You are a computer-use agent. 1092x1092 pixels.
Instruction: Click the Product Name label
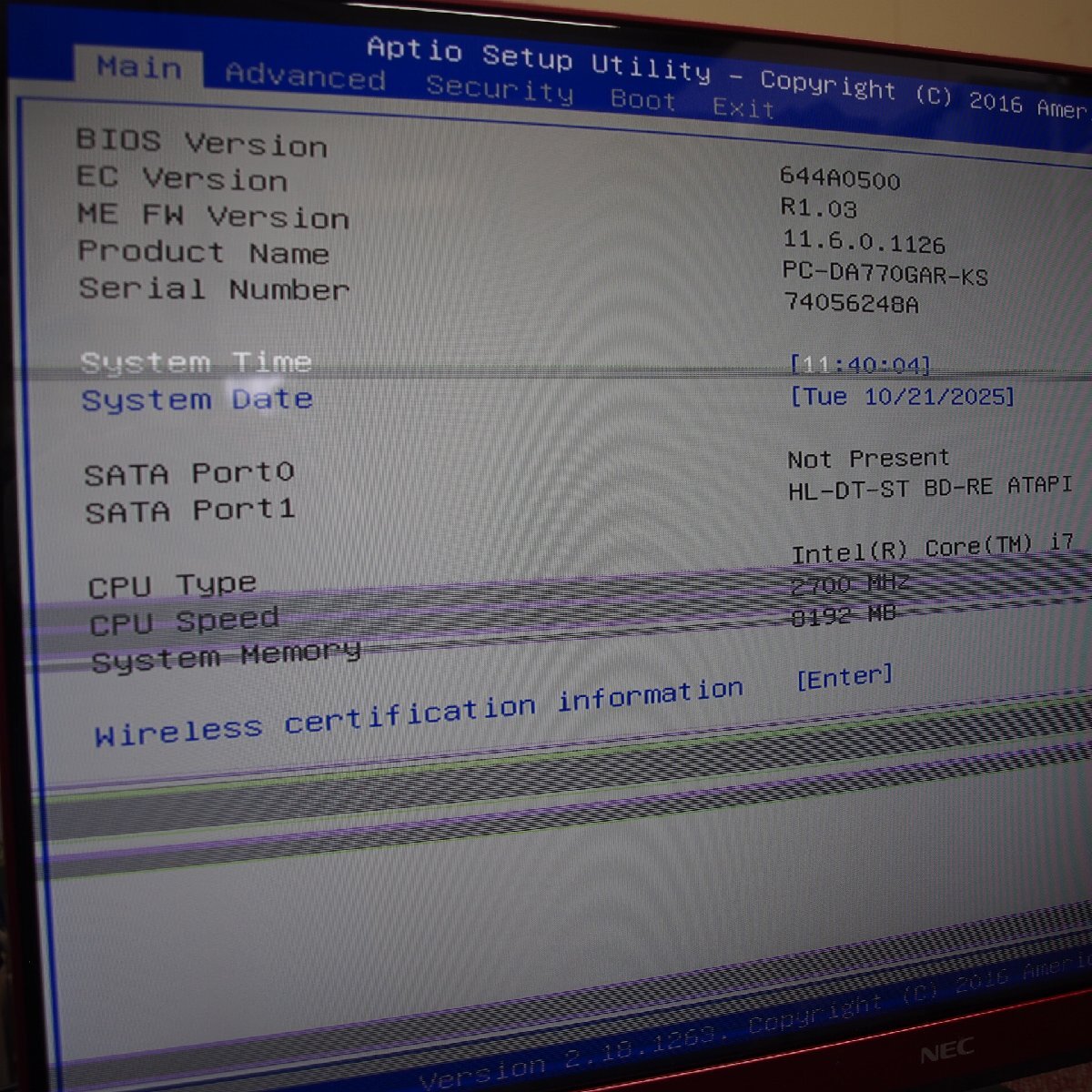[203, 251]
